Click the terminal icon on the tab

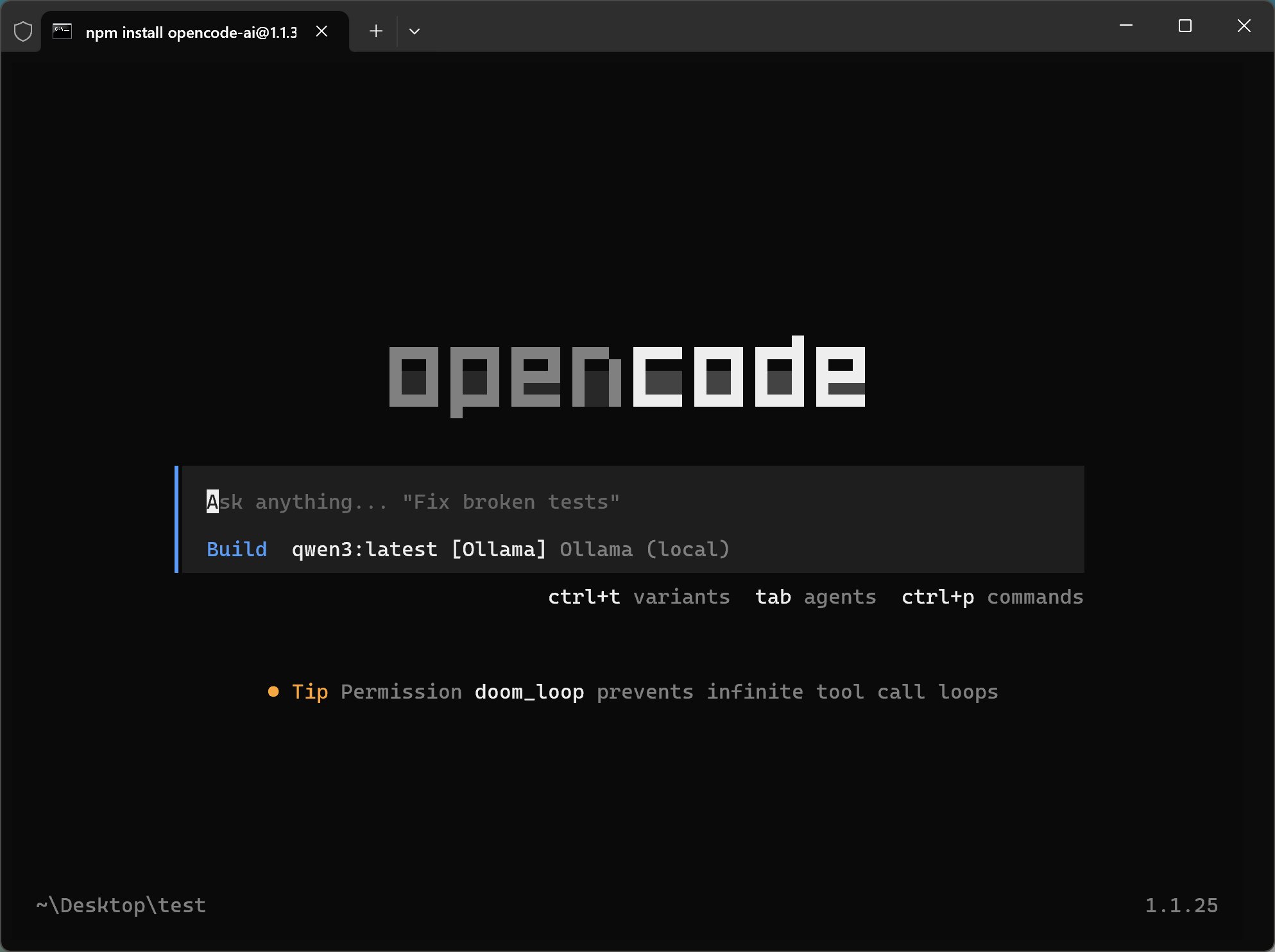62,31
